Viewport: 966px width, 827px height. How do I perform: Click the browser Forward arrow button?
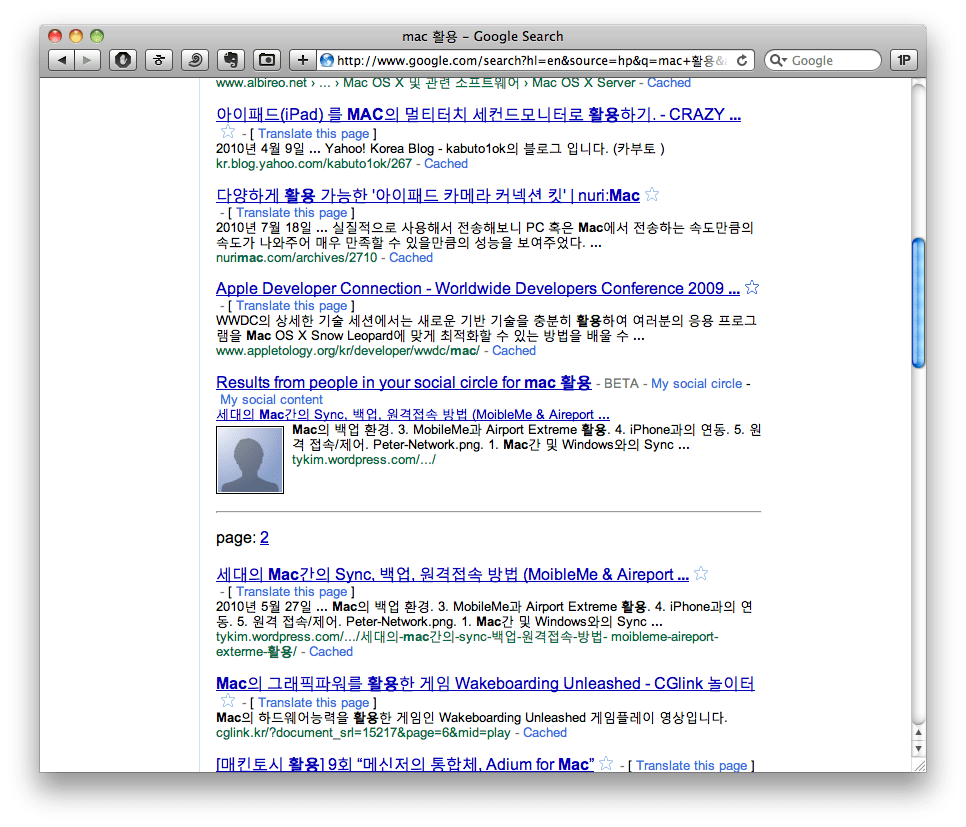tap(87, 60)
